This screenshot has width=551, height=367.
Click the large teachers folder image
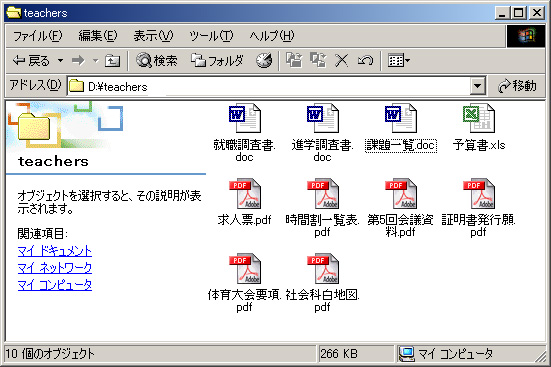34,127
